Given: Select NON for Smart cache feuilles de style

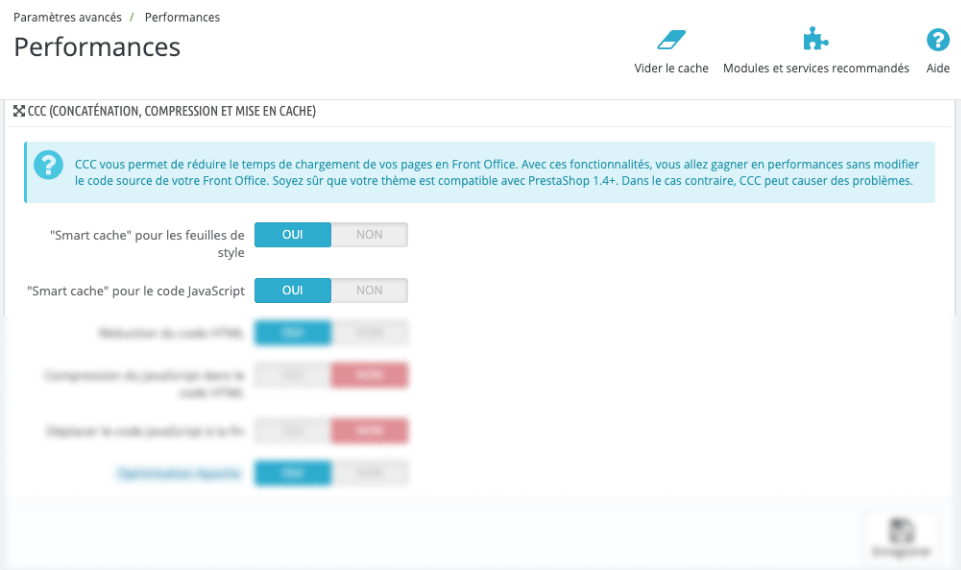Looking at the screenshot, I should (x=369, y=235).
